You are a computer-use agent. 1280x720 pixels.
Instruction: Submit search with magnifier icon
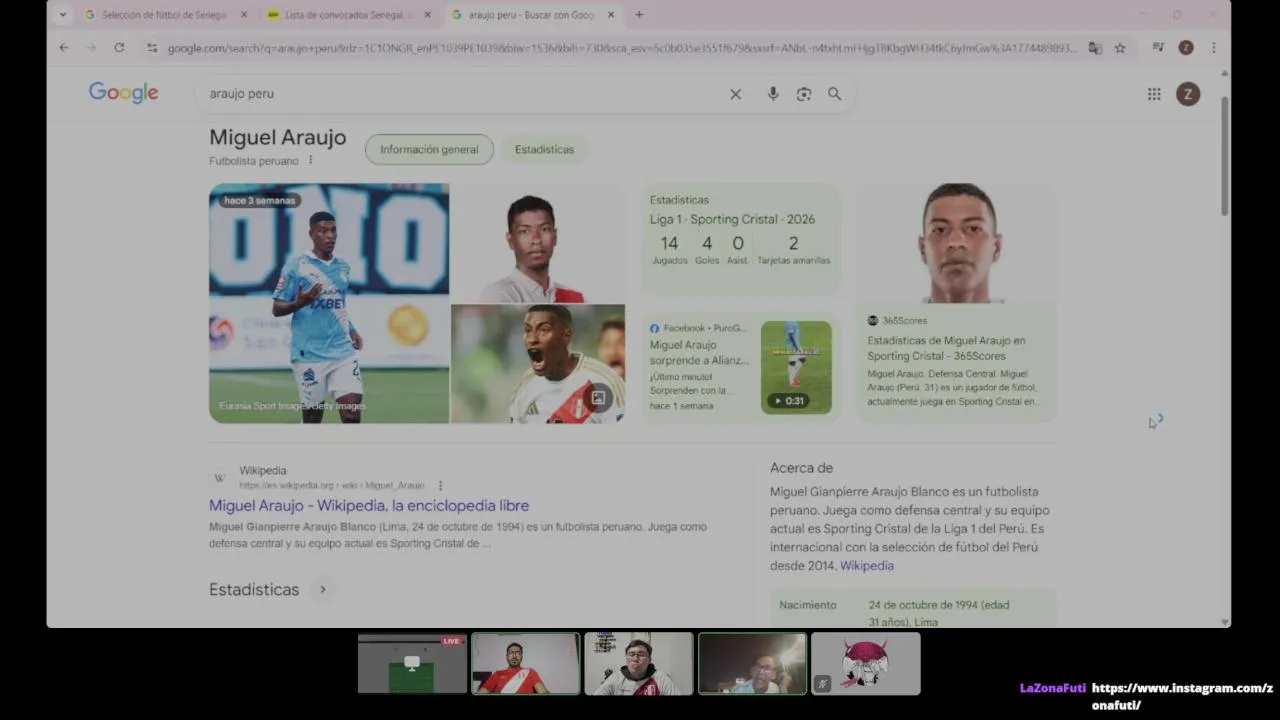coord(834,94)
